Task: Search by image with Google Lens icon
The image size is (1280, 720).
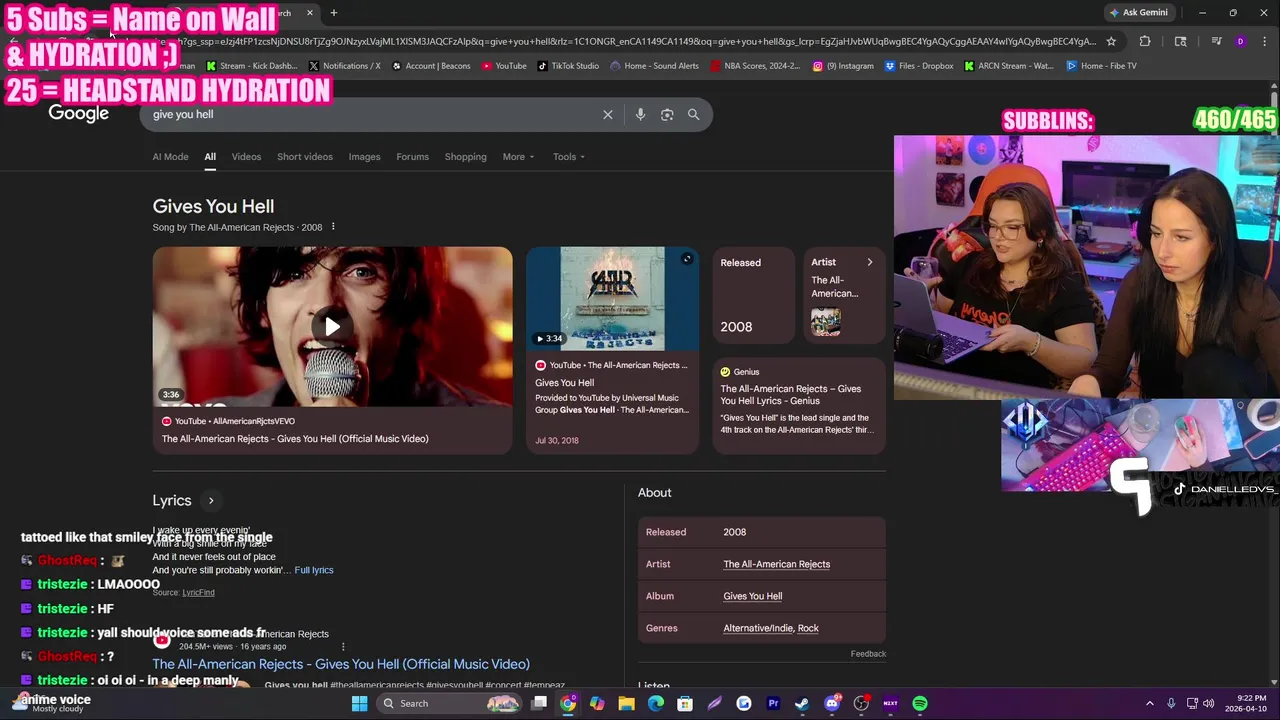Action: pyautogui.click(x=667, y=114)
